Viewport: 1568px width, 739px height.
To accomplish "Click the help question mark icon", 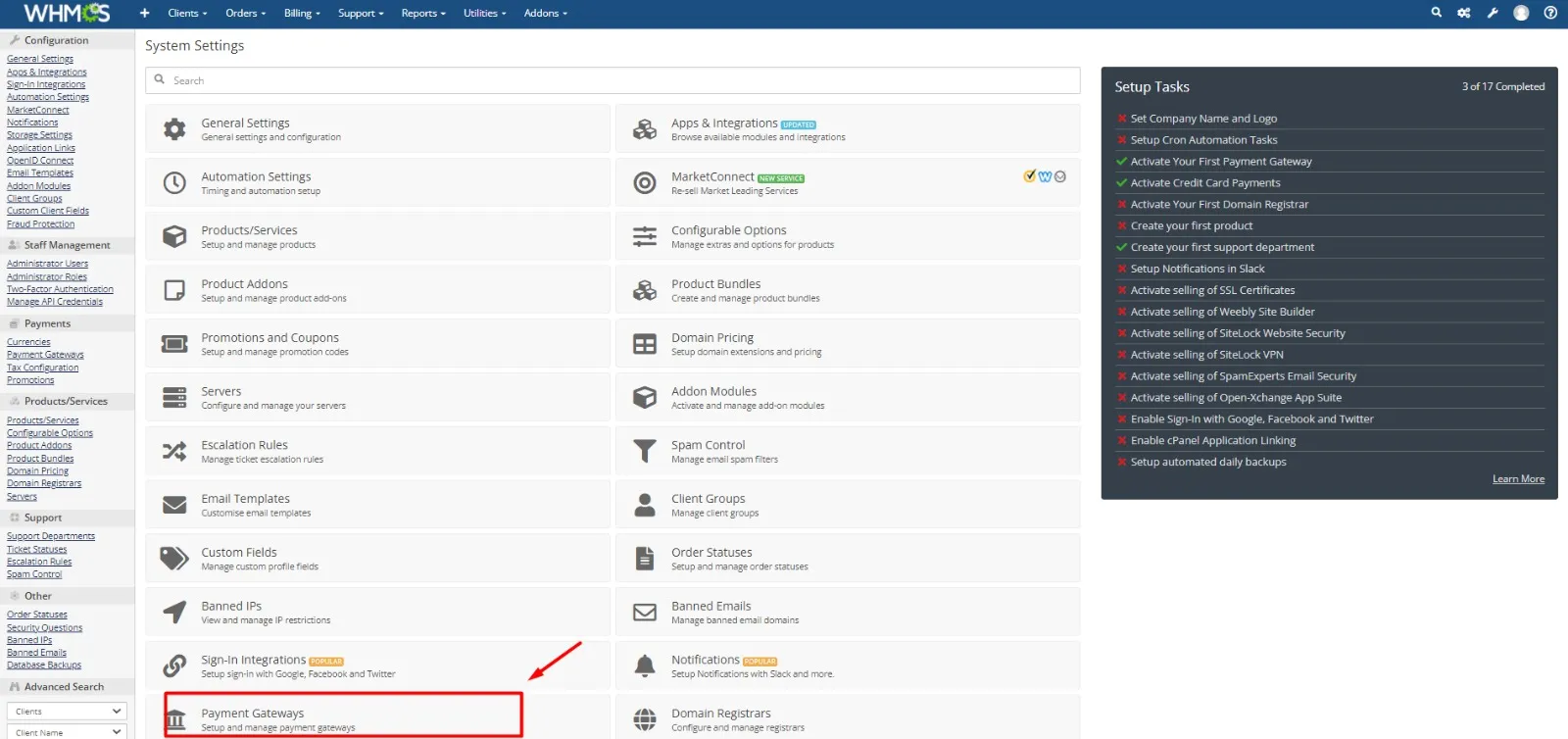I will (x=1550, y=13).
